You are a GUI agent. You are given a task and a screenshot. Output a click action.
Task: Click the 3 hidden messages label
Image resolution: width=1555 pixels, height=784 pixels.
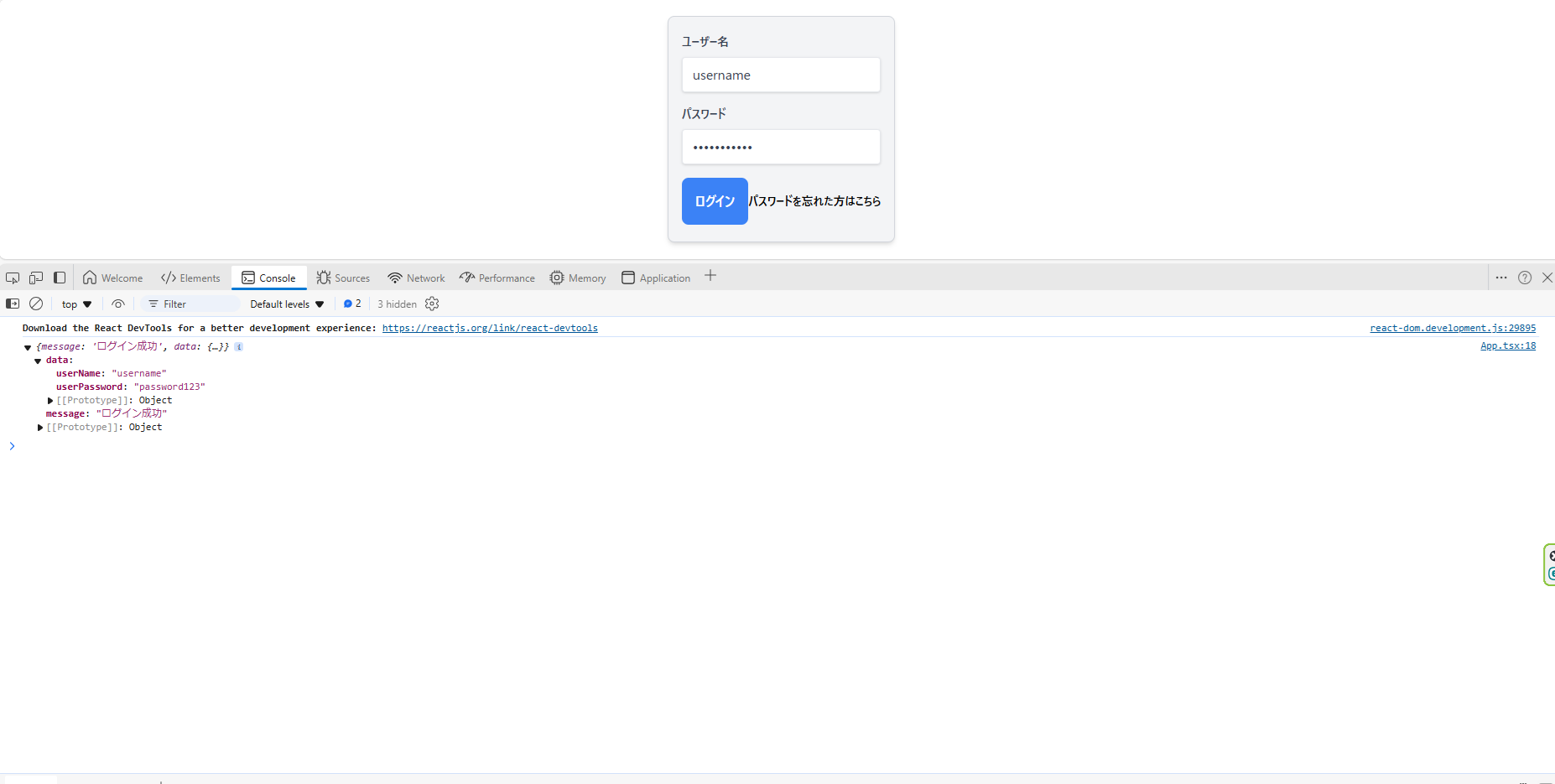(x=397, y=304)
